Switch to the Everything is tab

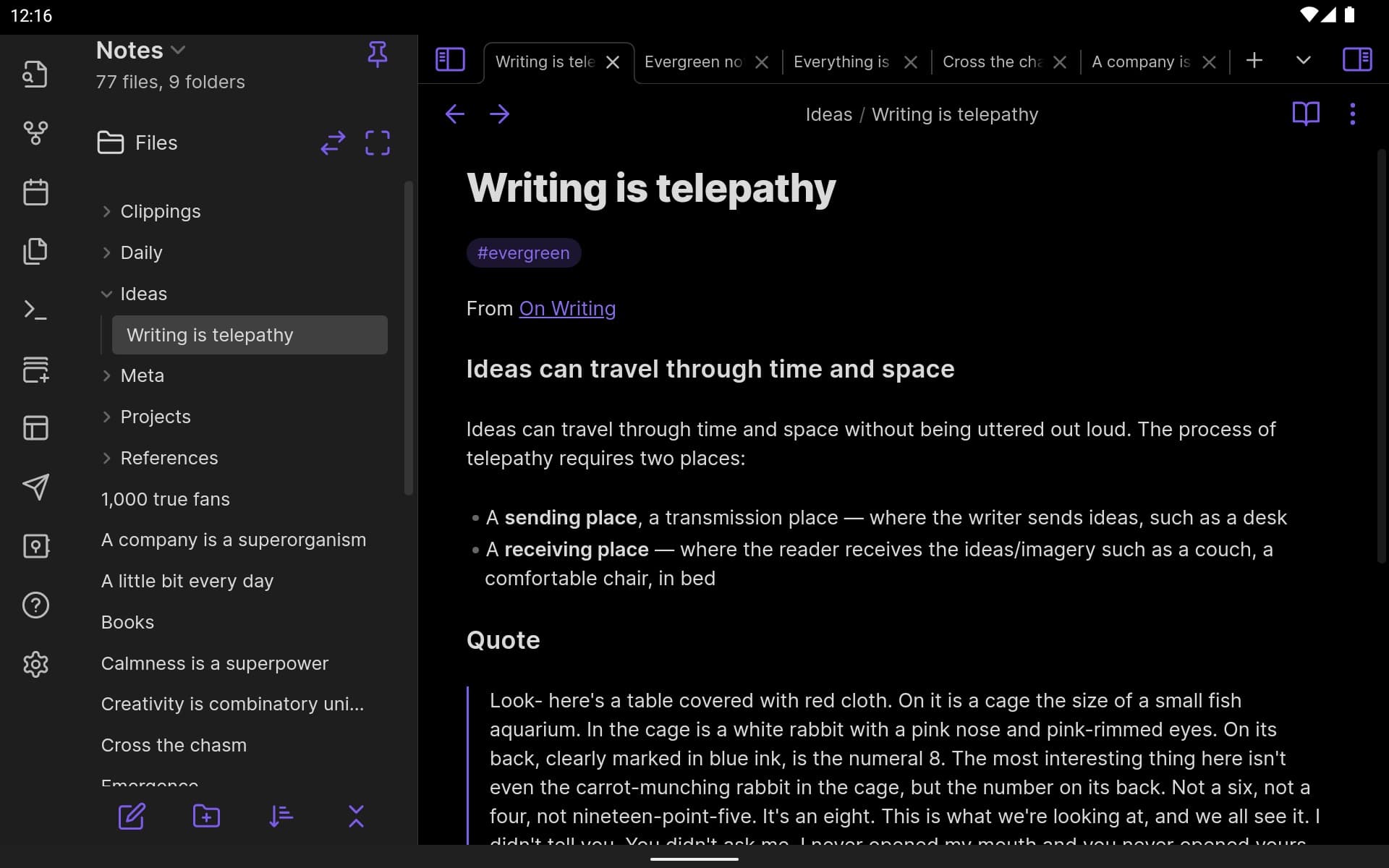pyautogui.click(x=841, y=62)
